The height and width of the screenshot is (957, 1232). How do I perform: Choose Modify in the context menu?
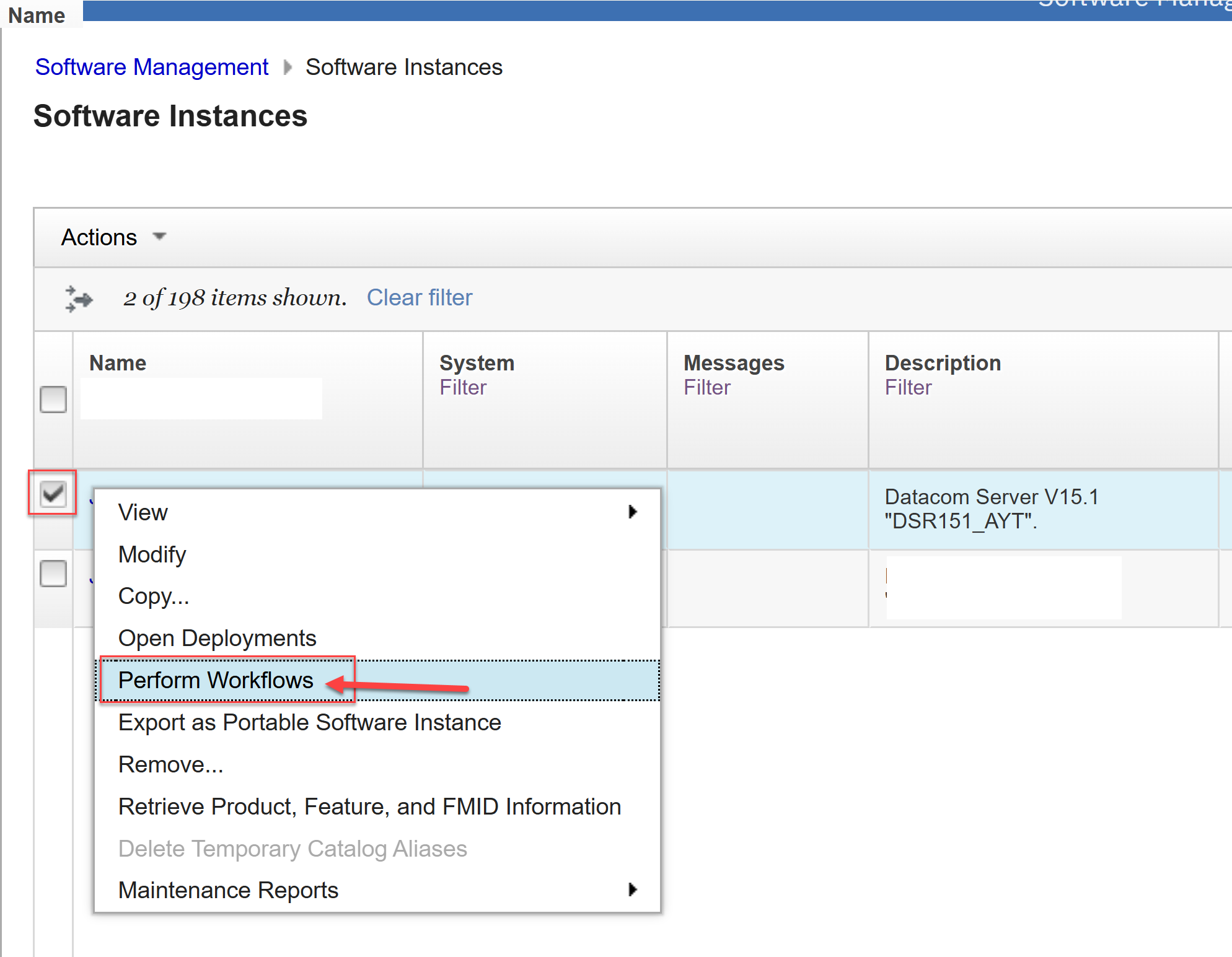coord(152,554)
